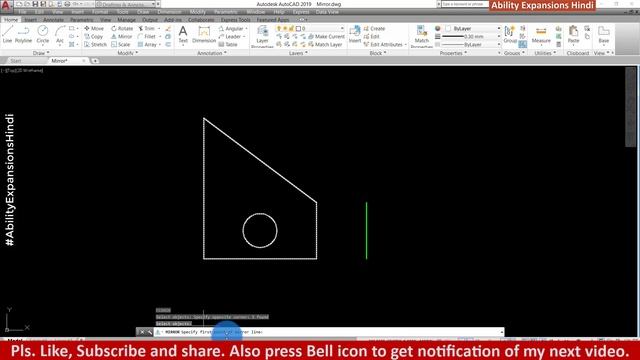Click the Angular dimension button
The image size is (640, 360).
231,29
